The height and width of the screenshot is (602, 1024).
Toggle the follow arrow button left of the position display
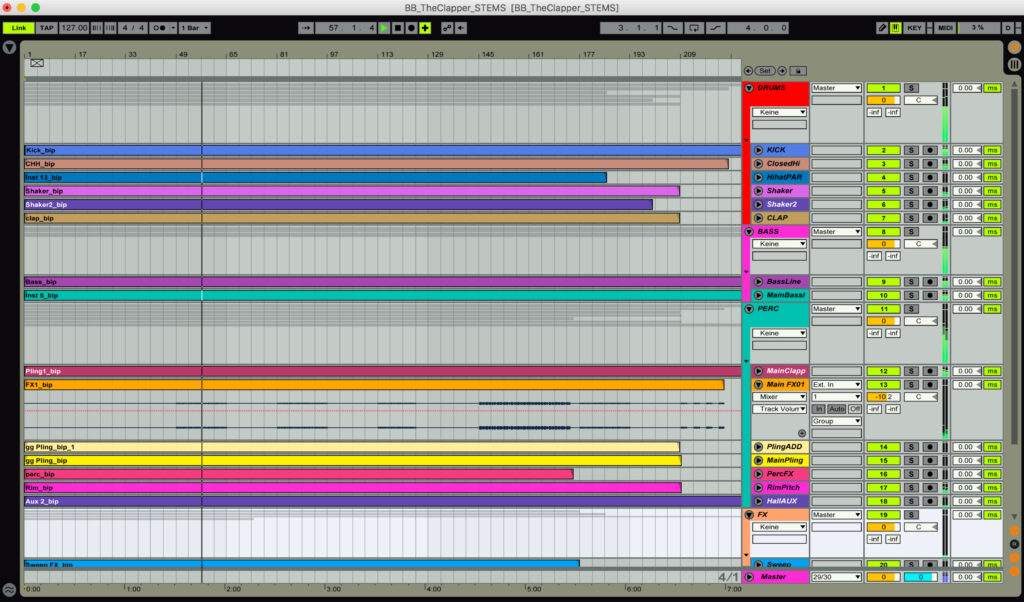(x=306, y=28)
